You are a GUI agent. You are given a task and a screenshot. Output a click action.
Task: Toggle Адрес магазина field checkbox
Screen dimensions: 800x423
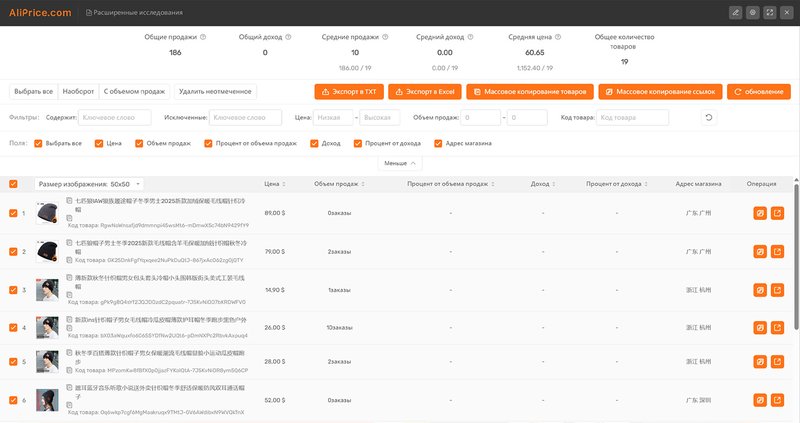tap(438, 143)
